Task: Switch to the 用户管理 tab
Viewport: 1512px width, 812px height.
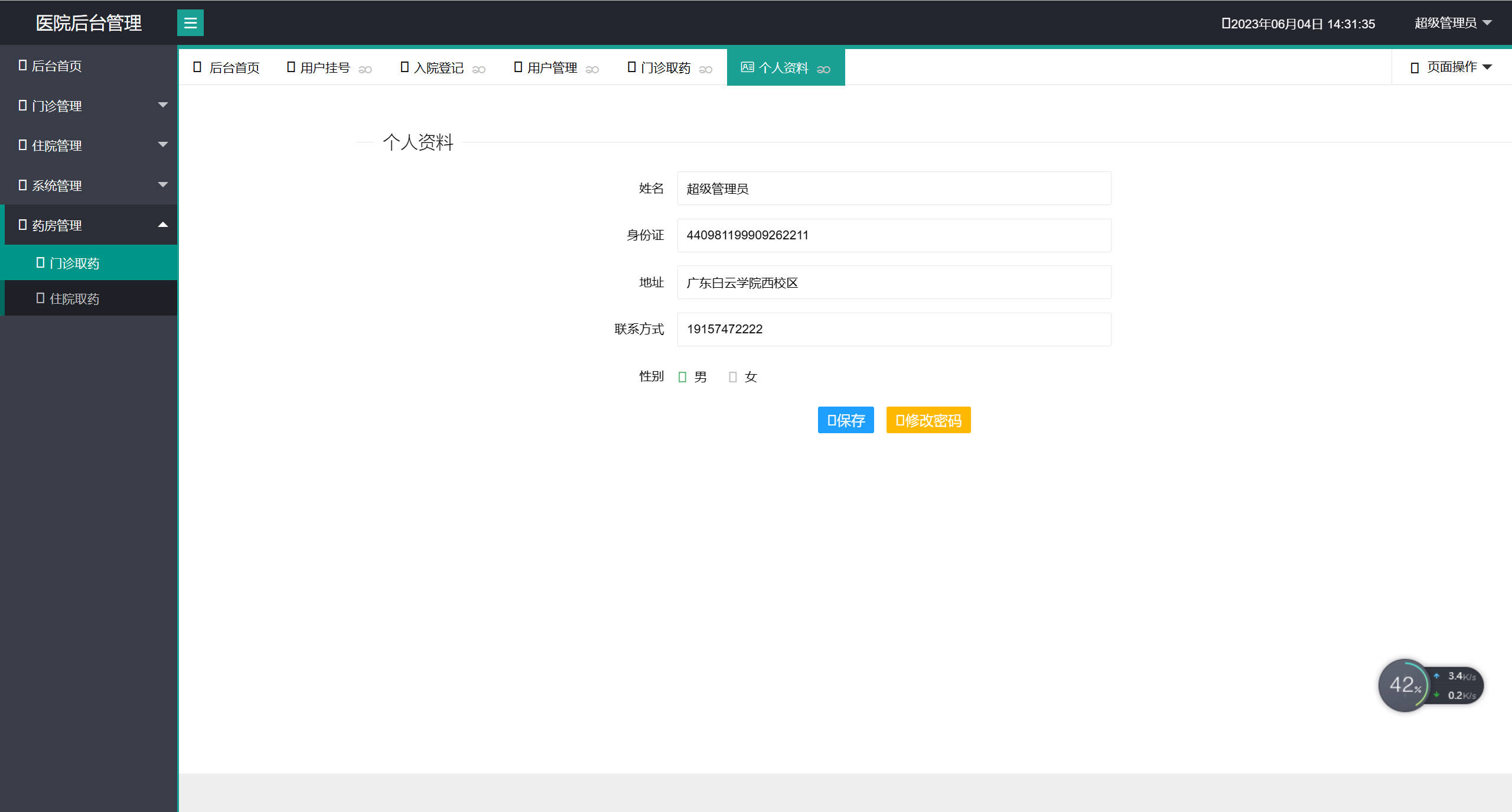Action: click(551, 67)
